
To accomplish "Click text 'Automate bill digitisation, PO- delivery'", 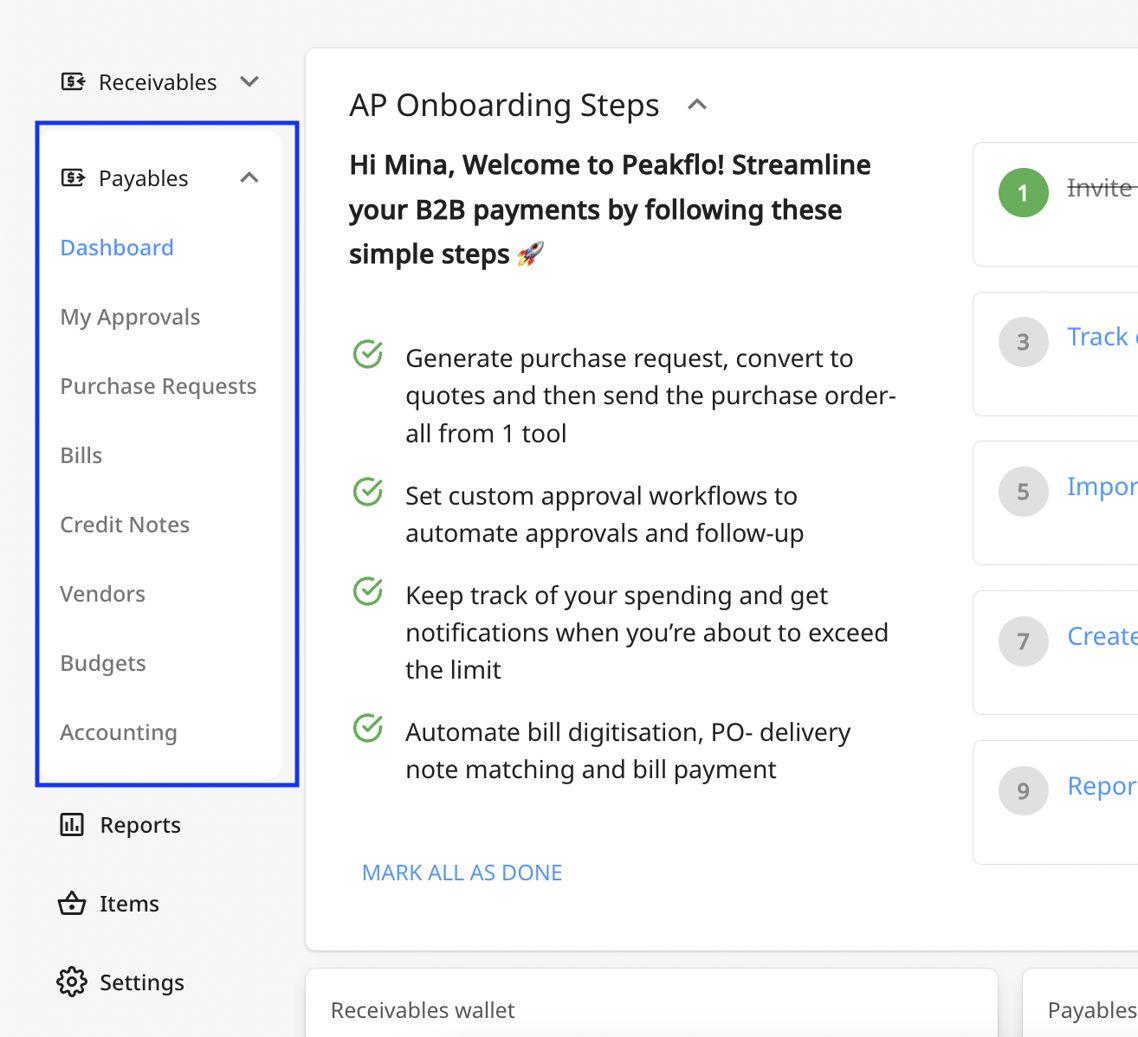I will [x=628, y=732].
